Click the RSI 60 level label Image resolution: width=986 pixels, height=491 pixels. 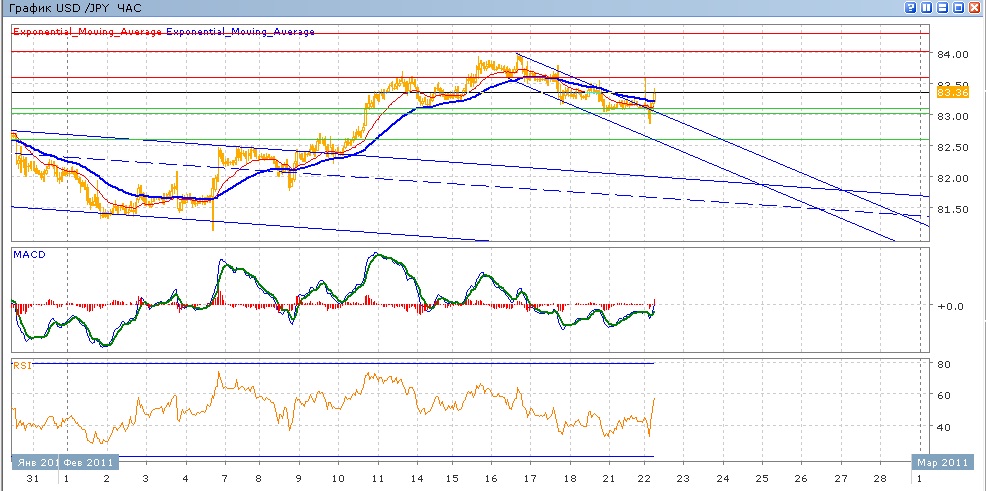click(943, 396)
